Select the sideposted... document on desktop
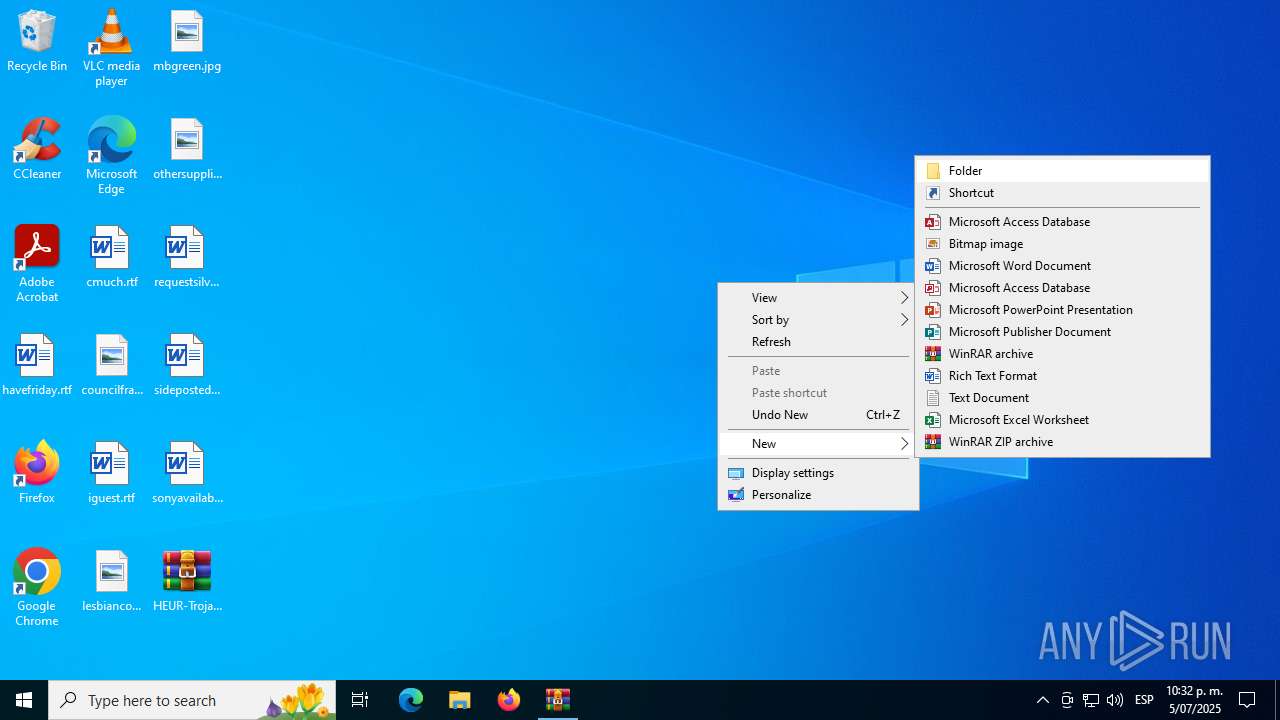This screenshot has width=1280, height=720. pos(187,366)
